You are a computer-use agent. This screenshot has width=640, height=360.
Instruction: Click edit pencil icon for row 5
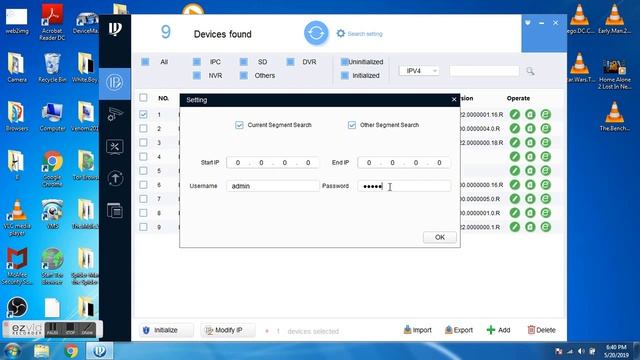pyautogui.click(x=515, y=171)
